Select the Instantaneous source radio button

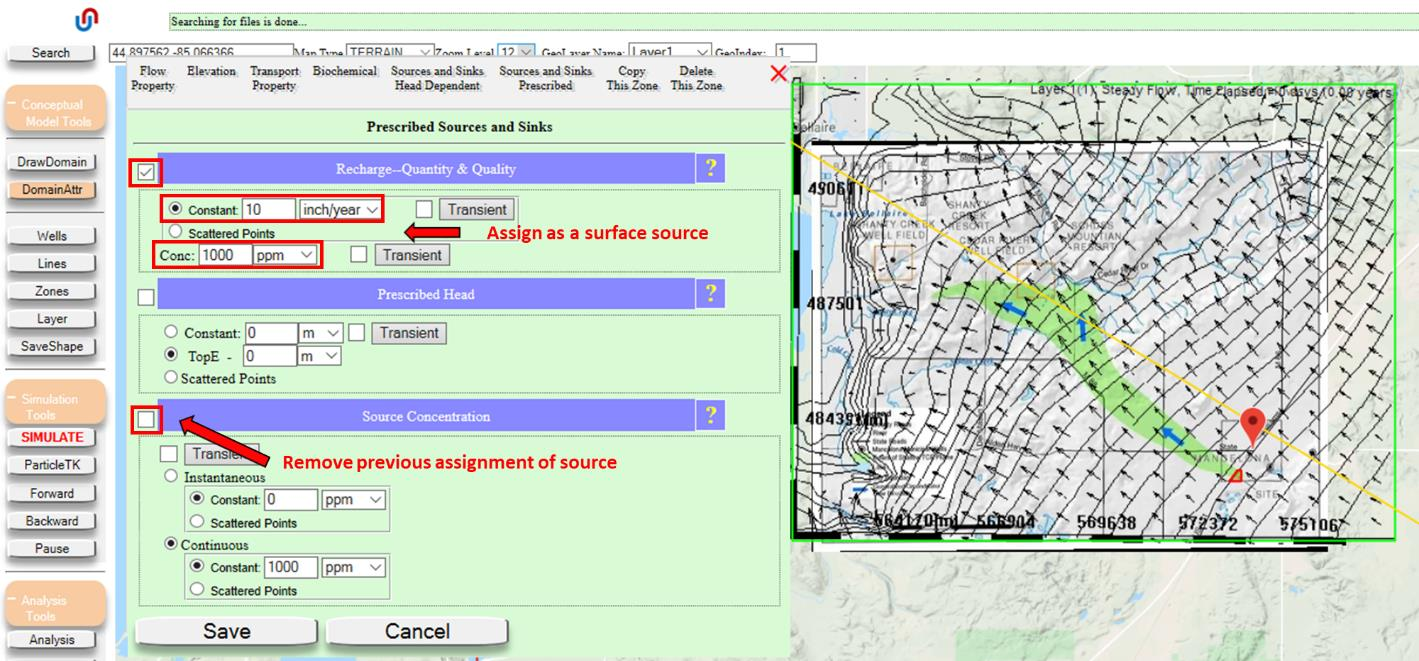(171, 477)
